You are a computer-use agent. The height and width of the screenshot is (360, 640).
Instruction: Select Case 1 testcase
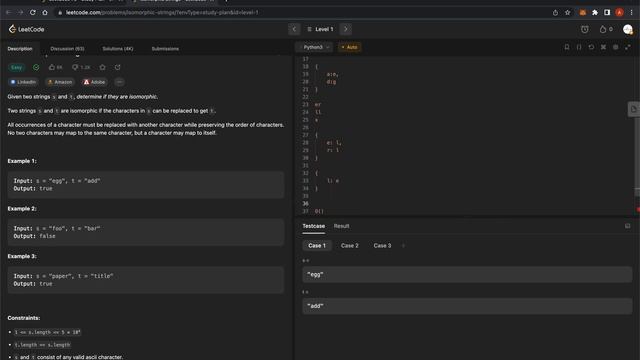[317, 246]
